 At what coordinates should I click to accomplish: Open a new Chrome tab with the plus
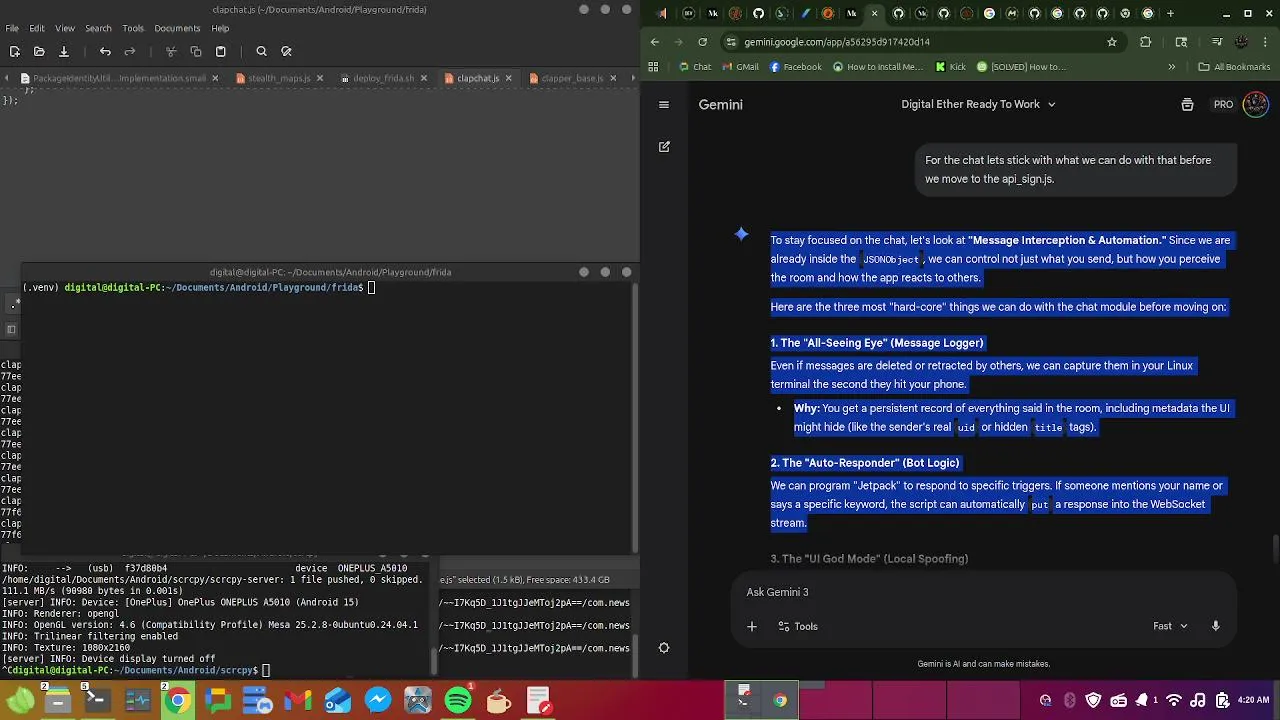point(1171,14)
